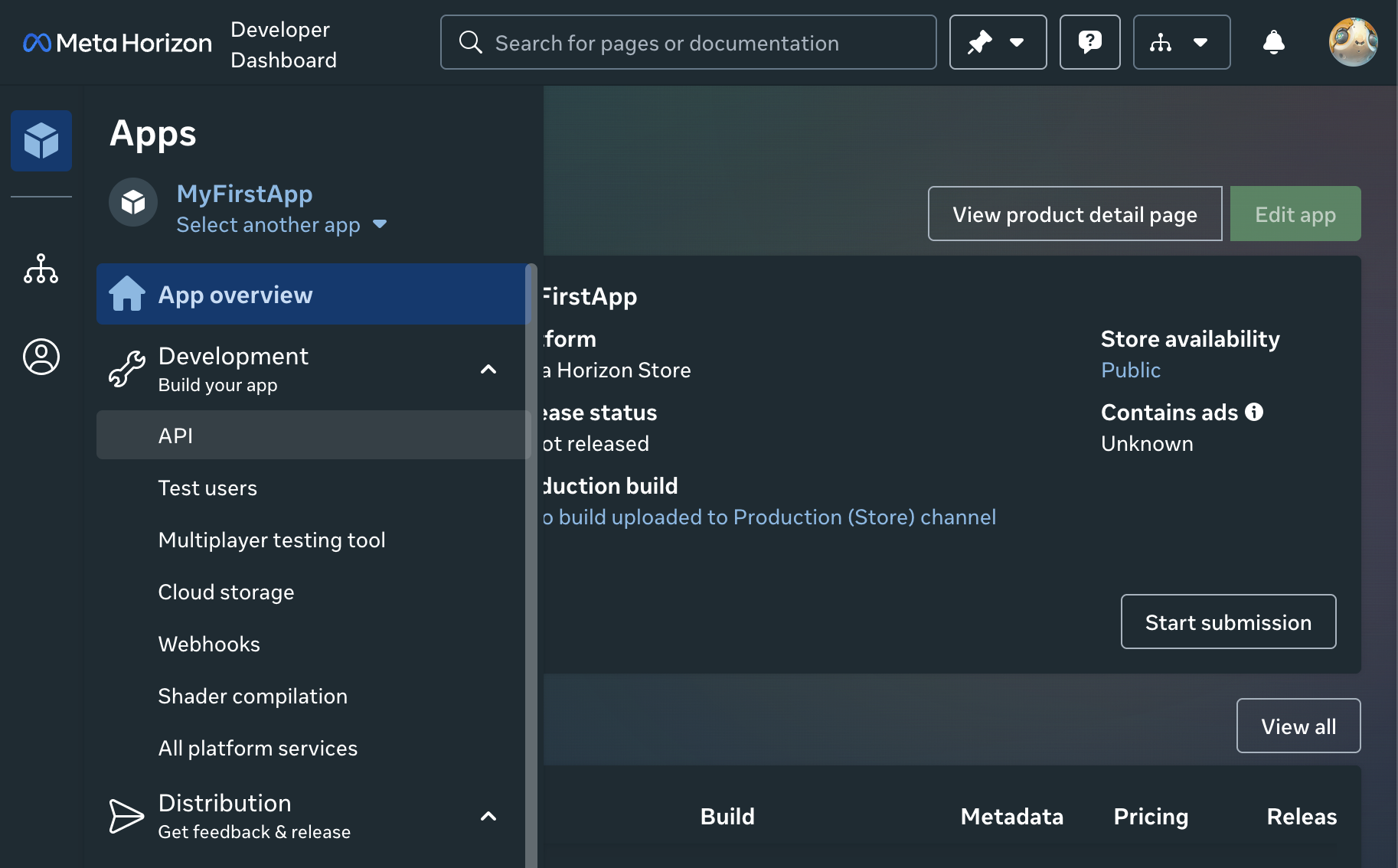Click the Contains ads info icon

1254,412
